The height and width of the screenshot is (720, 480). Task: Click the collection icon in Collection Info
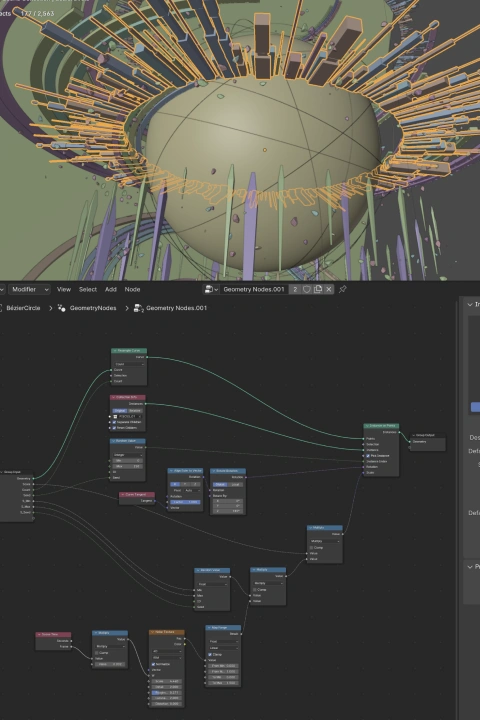click(x=116, y=416)
